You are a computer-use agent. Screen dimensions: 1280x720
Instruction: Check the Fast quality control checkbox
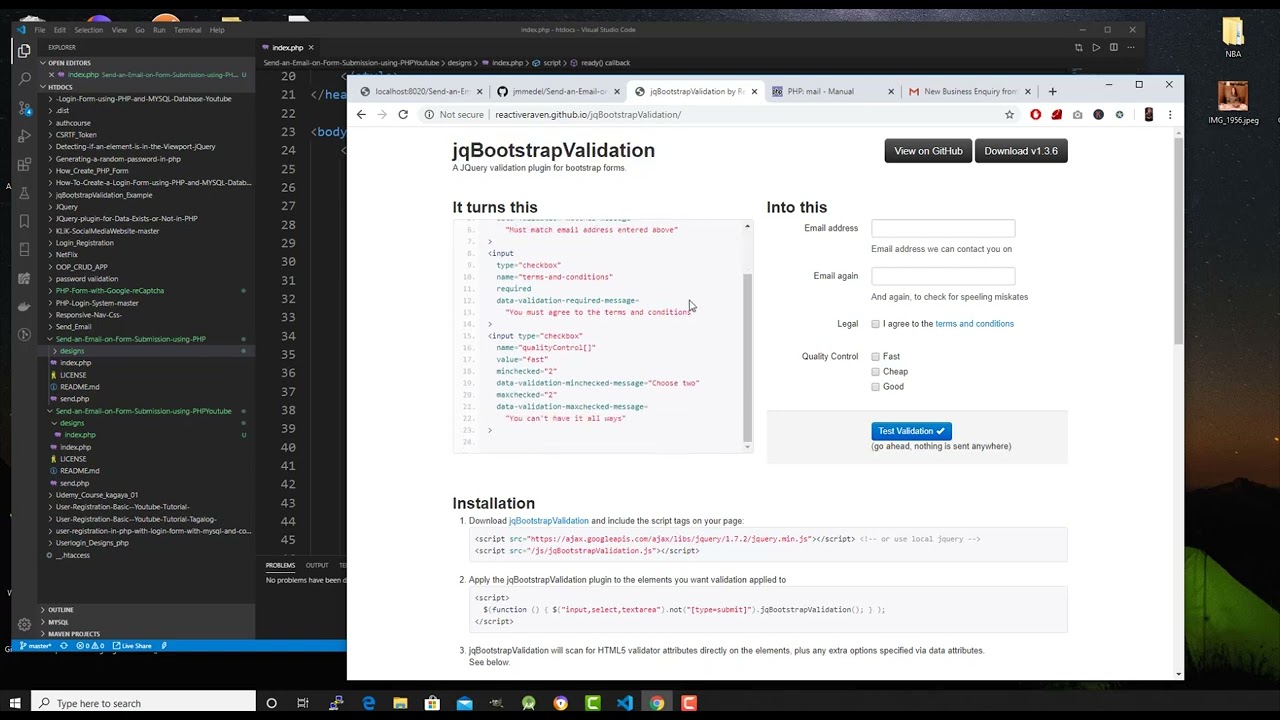[875, 357]
